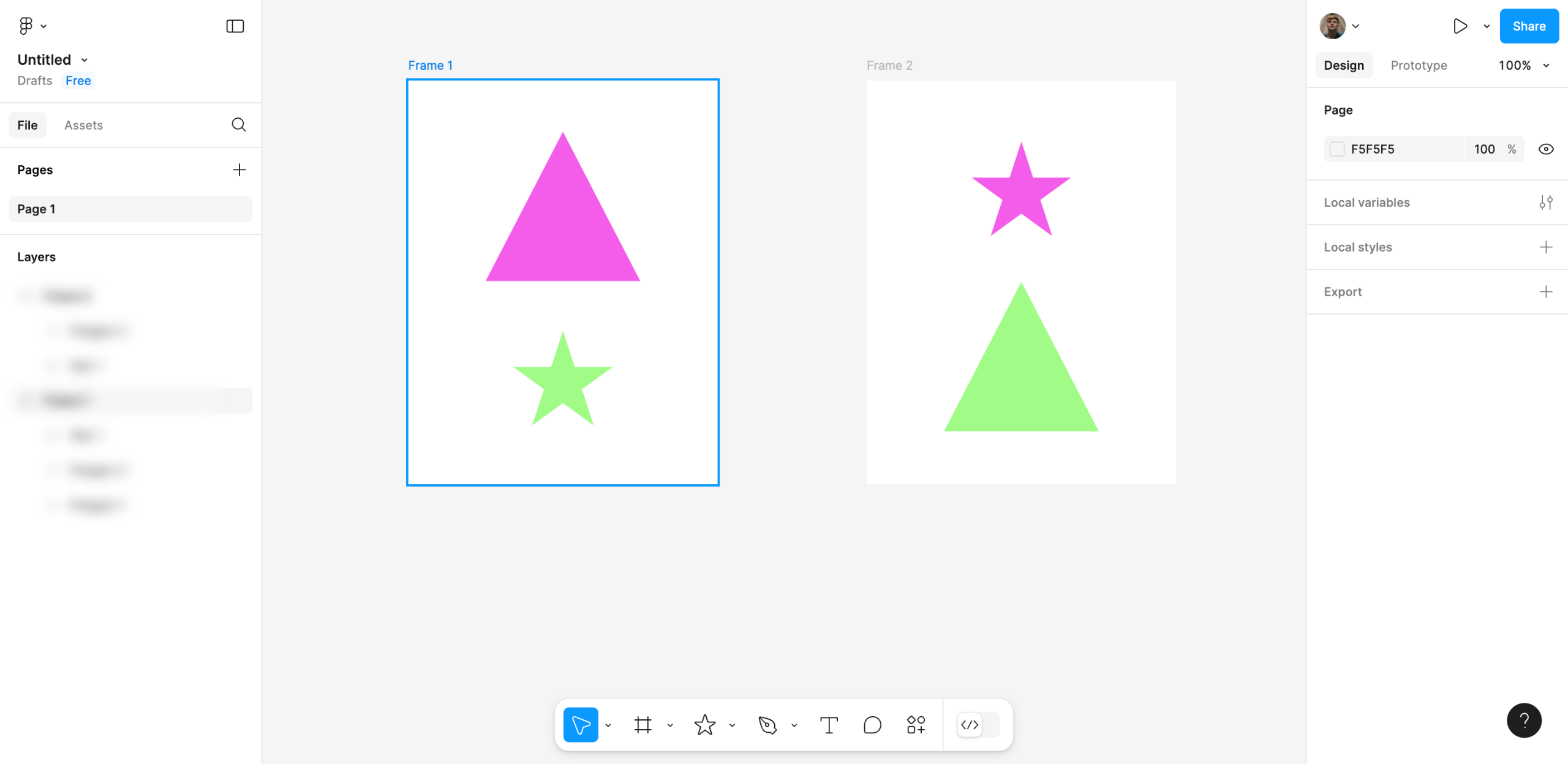Switch to the Prototype tab
1568x764 pixels.
point(1419,66)
